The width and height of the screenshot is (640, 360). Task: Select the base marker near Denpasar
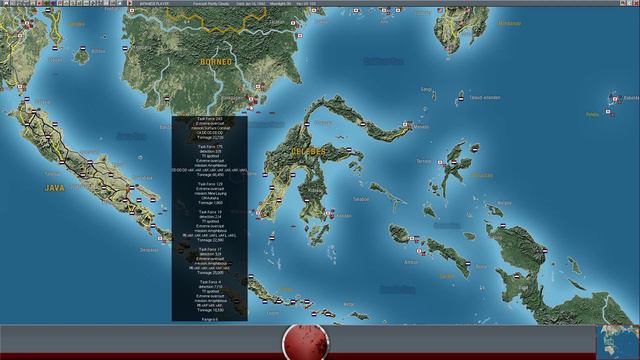(x=160, y=238)
